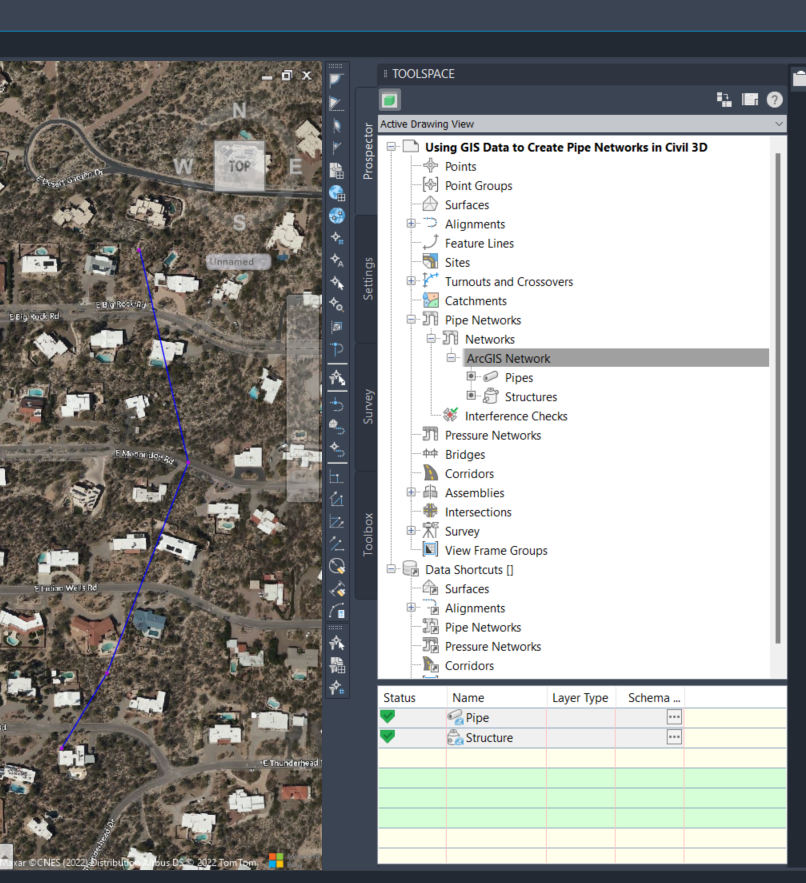This screenshot has width=806, height=883.
Task: Select the Point Name icon with letter A
Action: (x=336, y=260)
